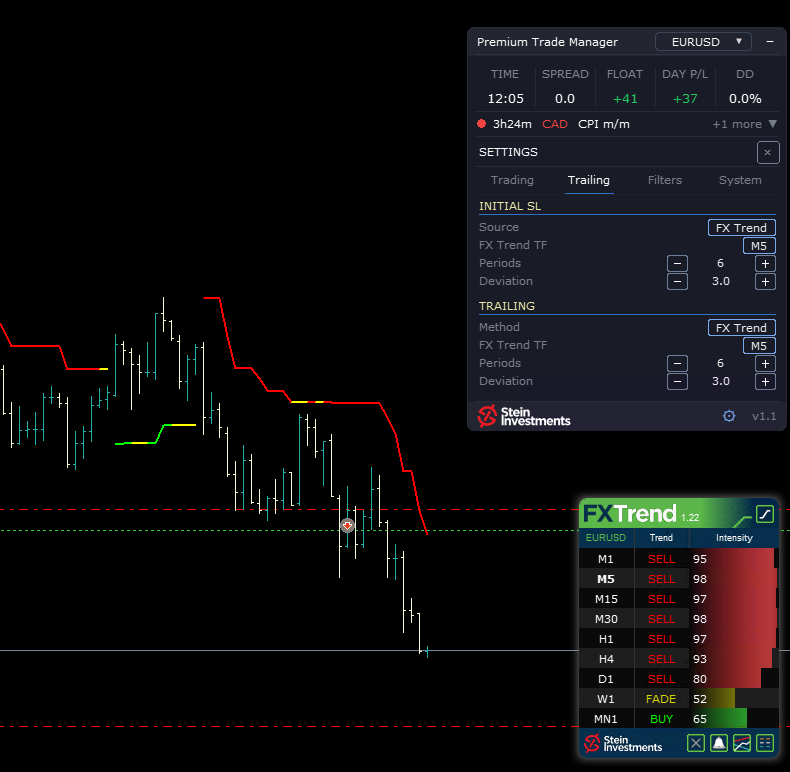Click the FXTrend logo title

tap(630, 513)
